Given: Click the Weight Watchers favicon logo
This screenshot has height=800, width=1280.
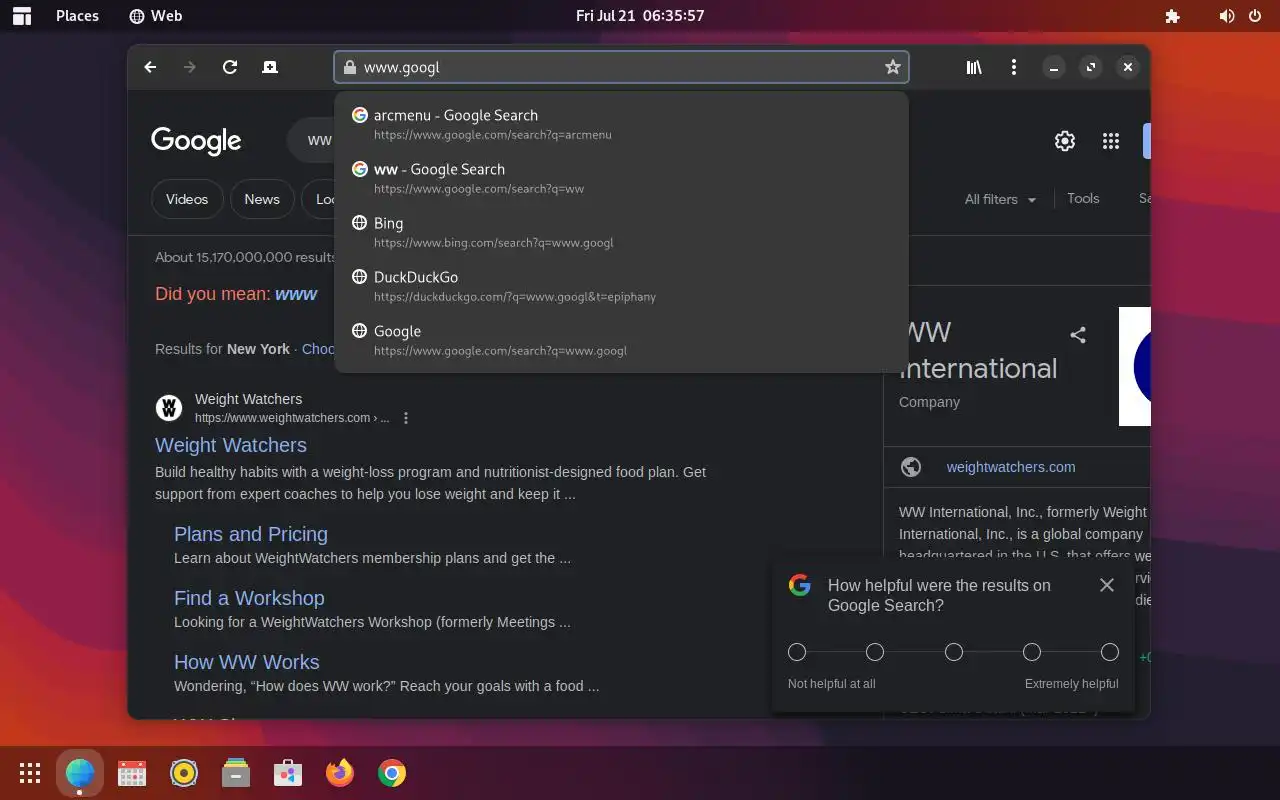Looking at the screenshot, I should pyautogui.click(x=169, y=408).
